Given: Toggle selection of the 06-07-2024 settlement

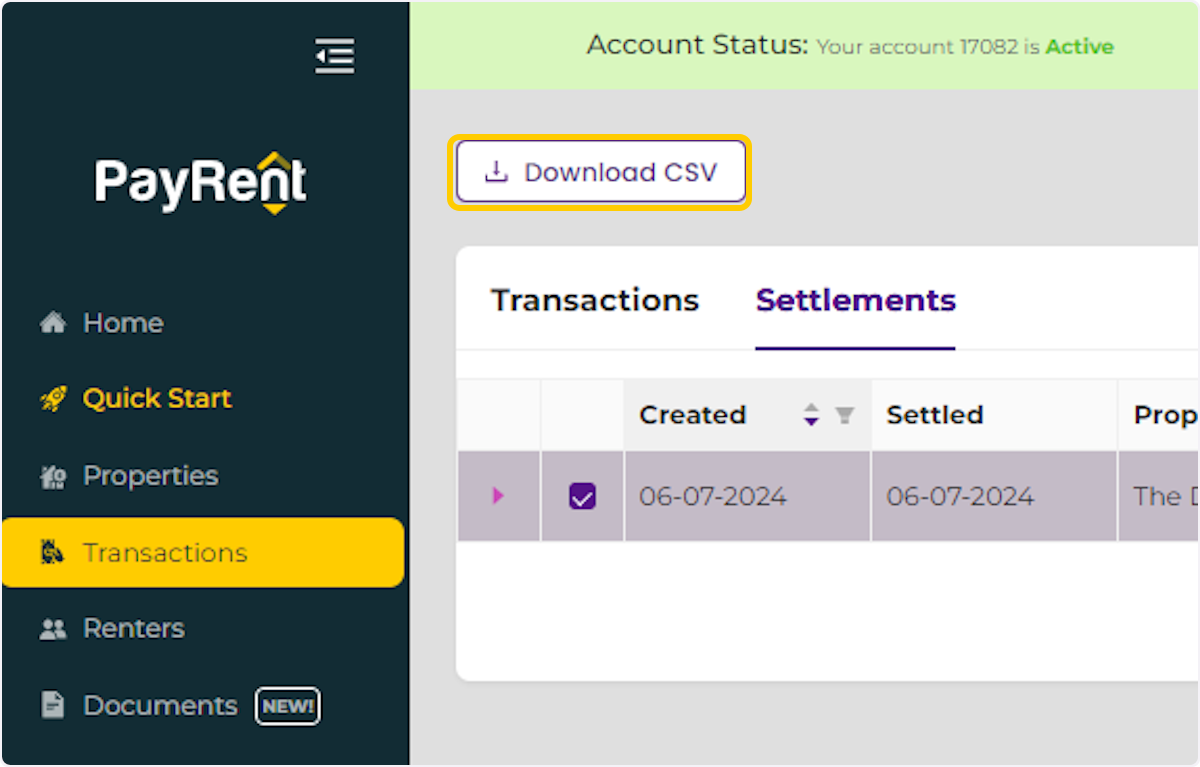Looking at the screenshot, I should click(582, 495).
